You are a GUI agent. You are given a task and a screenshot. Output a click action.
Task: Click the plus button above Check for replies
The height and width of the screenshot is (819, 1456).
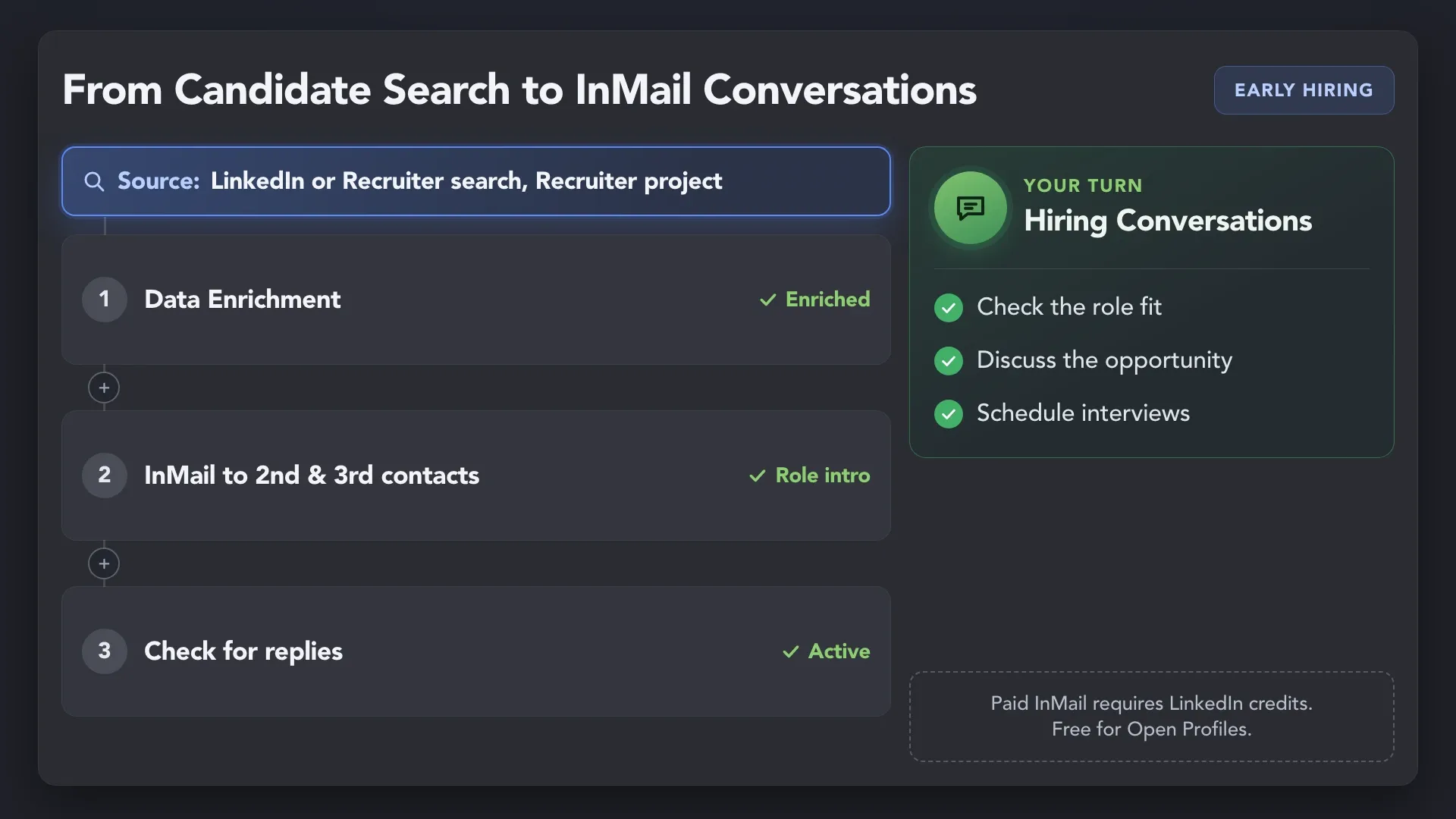(x=104, y=563)
